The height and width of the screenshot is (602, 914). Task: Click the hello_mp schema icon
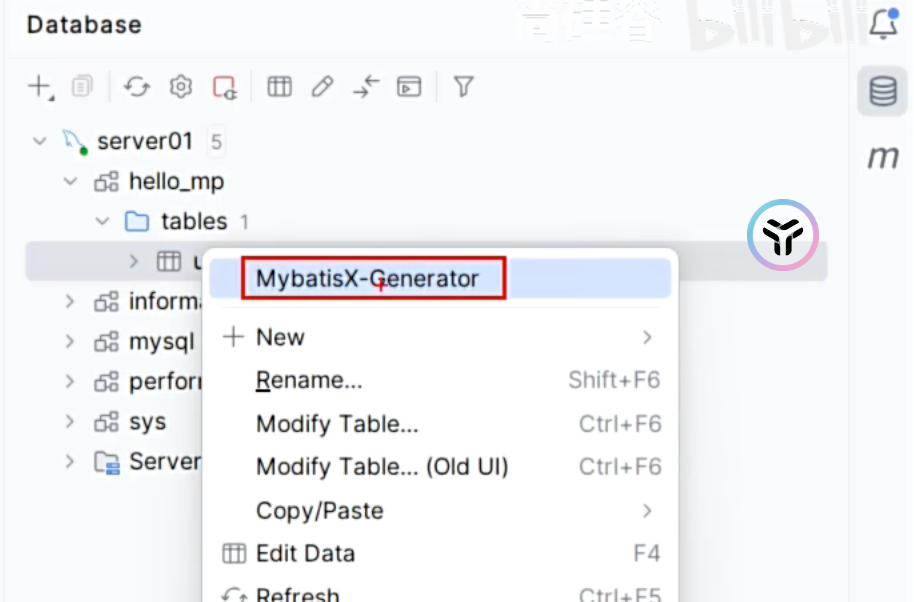coord(107,182)
